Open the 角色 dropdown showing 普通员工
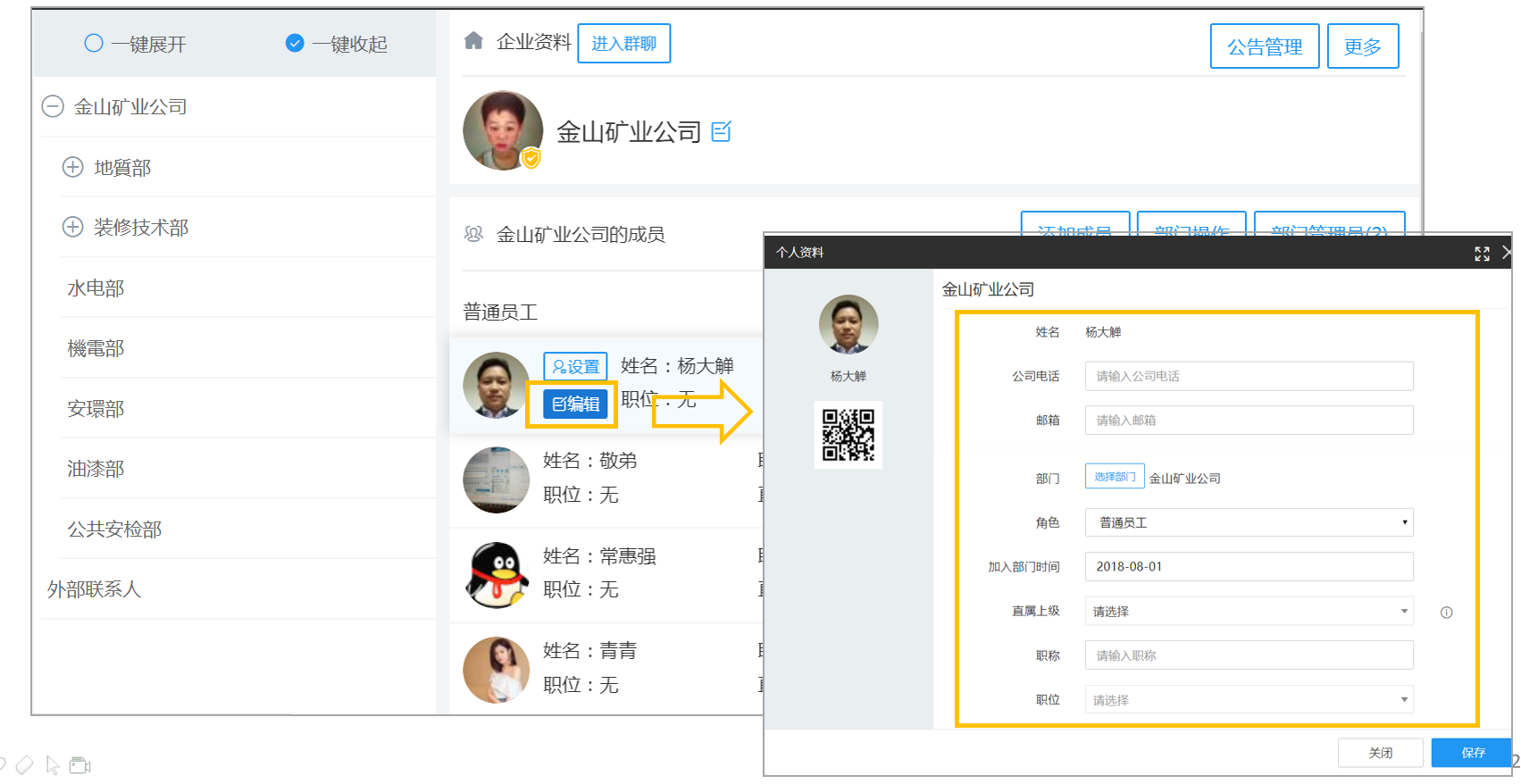This screenshot has height=784, width=1521. tap(1249, 522)
